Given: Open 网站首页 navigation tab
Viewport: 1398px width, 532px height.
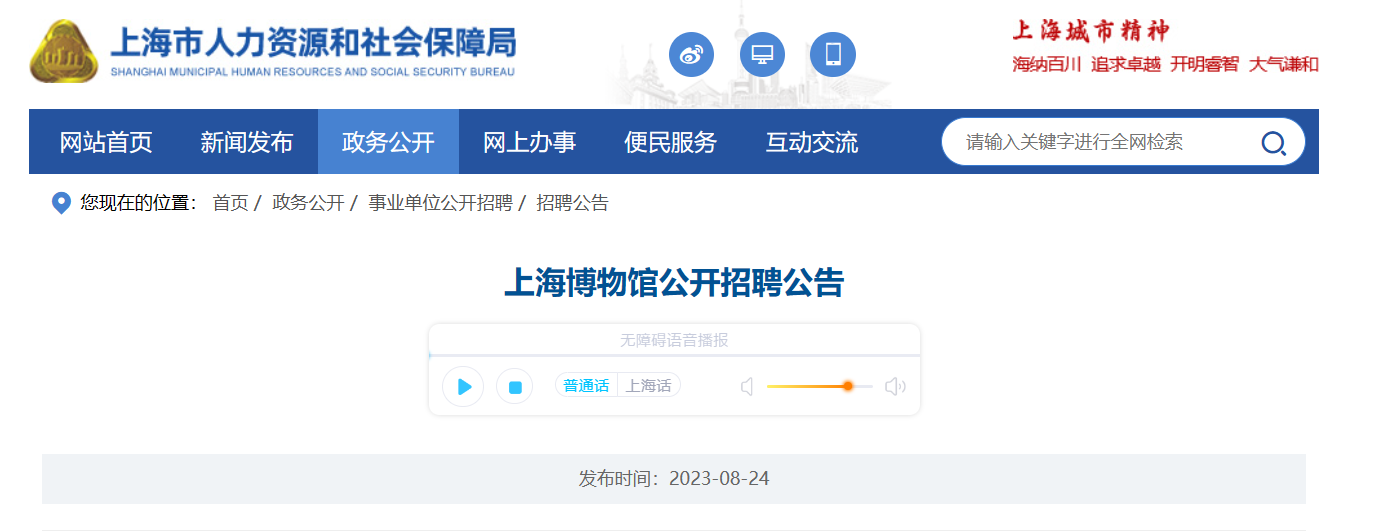Looking at the screenshot, I should (106, 142).
